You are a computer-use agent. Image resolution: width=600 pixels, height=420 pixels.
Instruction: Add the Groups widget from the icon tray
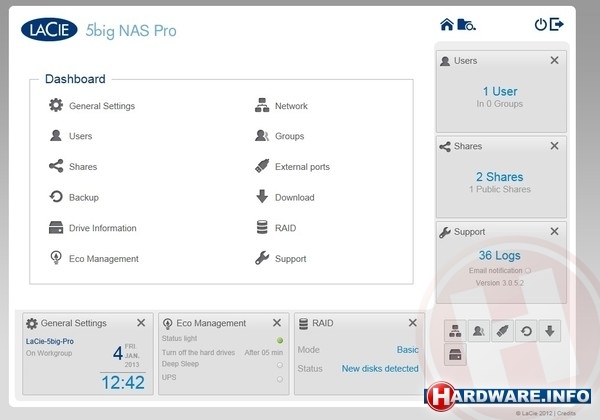pos(479,331)
